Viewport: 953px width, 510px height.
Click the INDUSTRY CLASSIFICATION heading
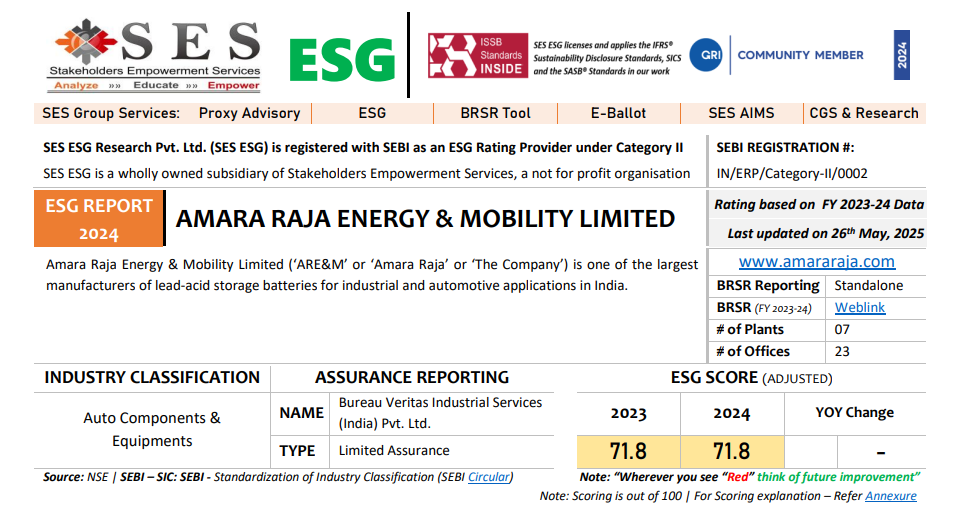point(152,377)
